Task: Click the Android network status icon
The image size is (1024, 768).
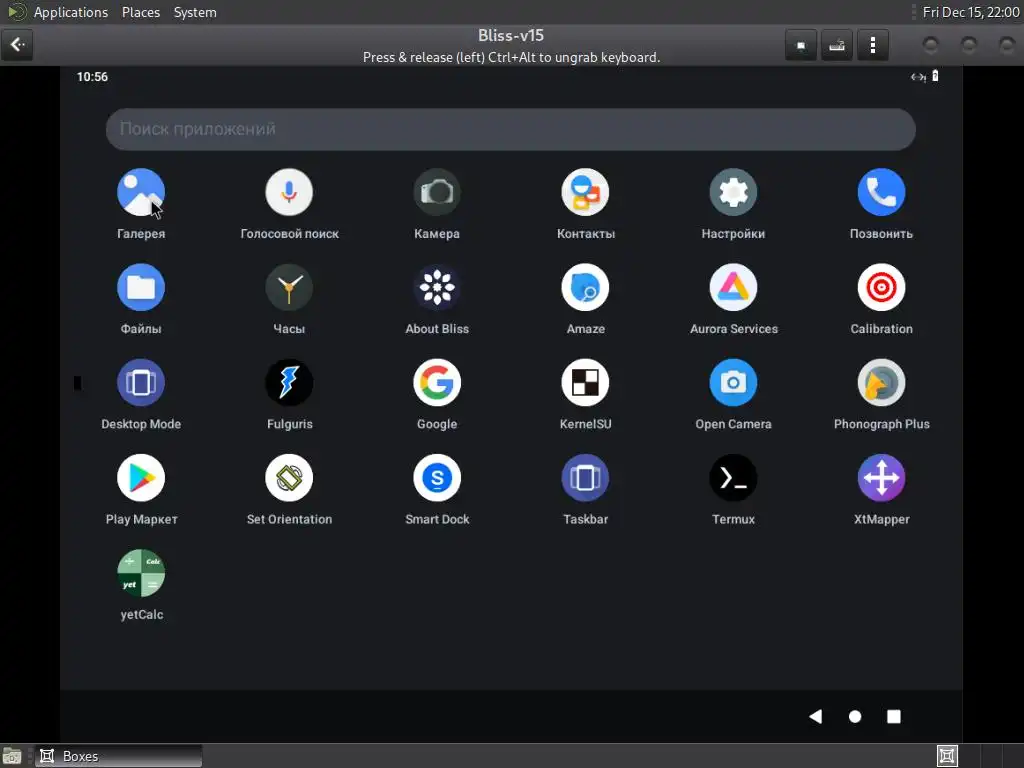Action: [918, 77]
